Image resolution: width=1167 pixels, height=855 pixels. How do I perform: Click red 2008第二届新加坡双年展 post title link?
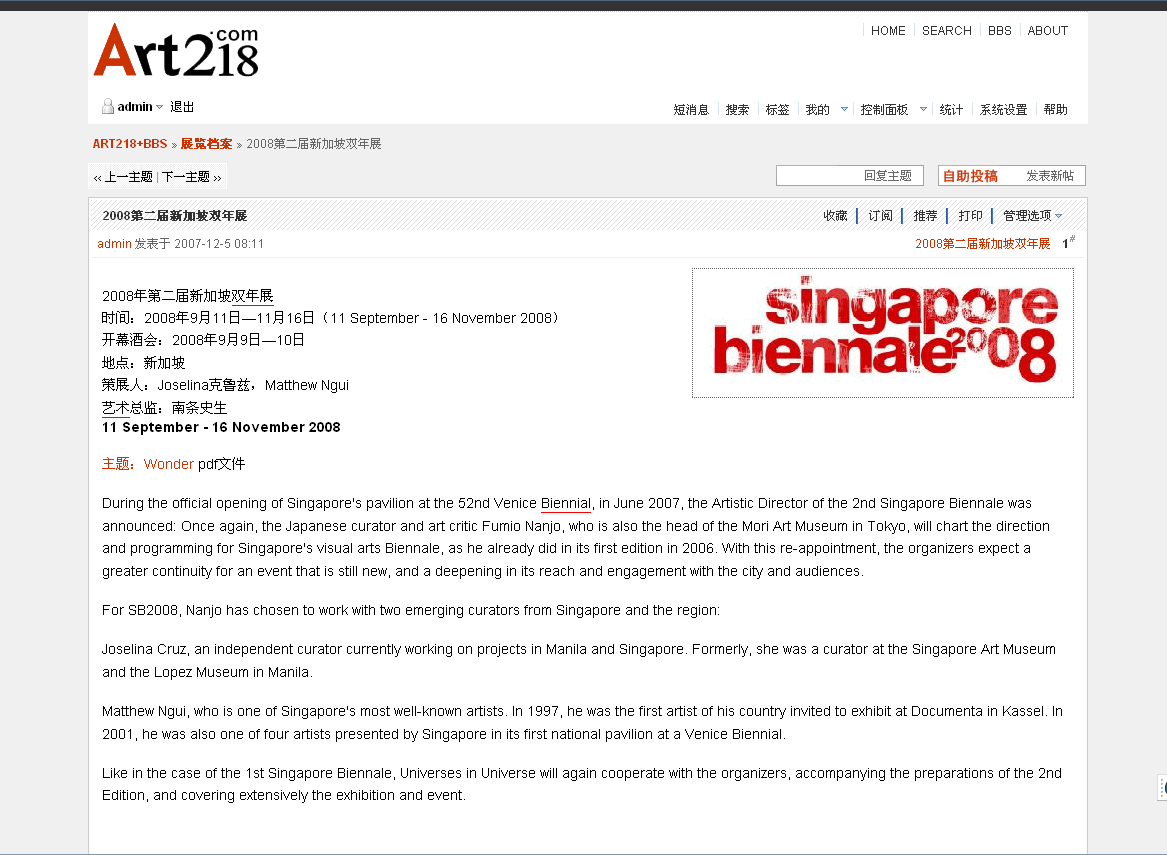tap(982, 243)
